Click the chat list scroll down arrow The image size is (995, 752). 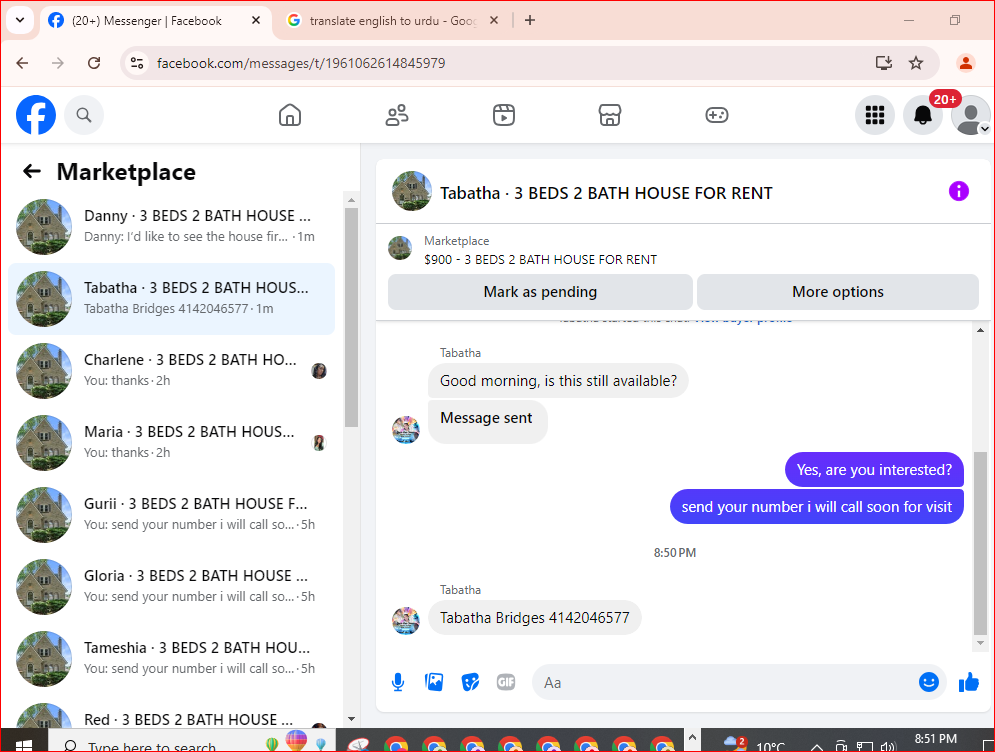pos(352,719)
